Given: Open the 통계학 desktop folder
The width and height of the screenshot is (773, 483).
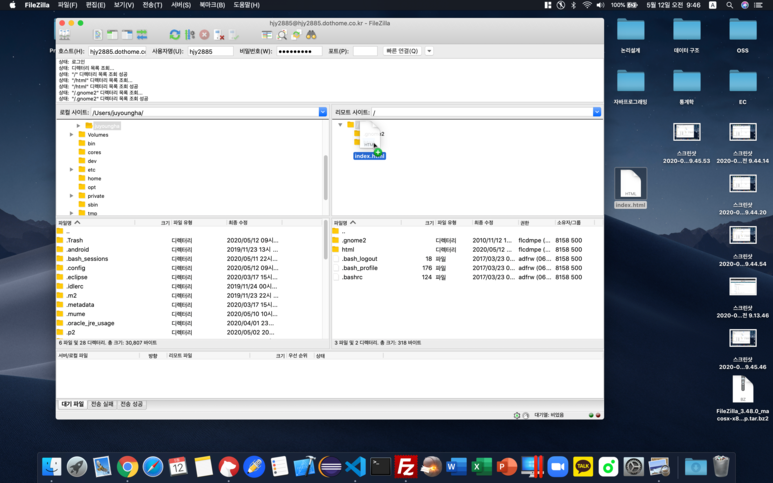Looking at the screenshot, I should [687, 87].
